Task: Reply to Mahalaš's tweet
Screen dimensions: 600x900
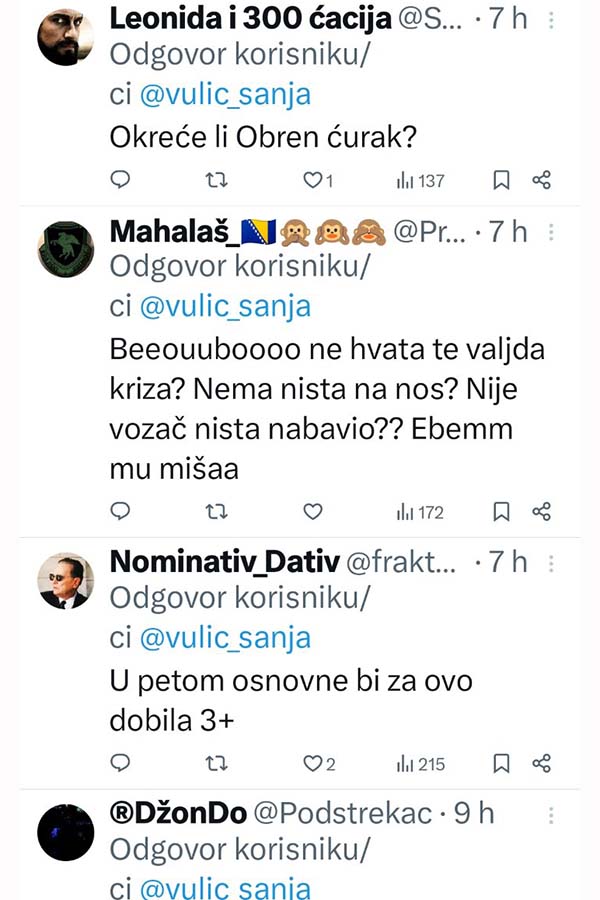Action: point(120,512)
